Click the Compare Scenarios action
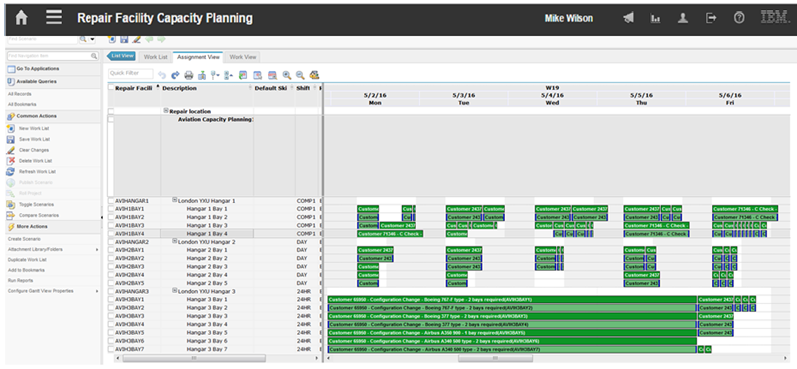Image resolution: width=797 pixels, height=369 pixels. pyautogui.click(x=39, y=215)
